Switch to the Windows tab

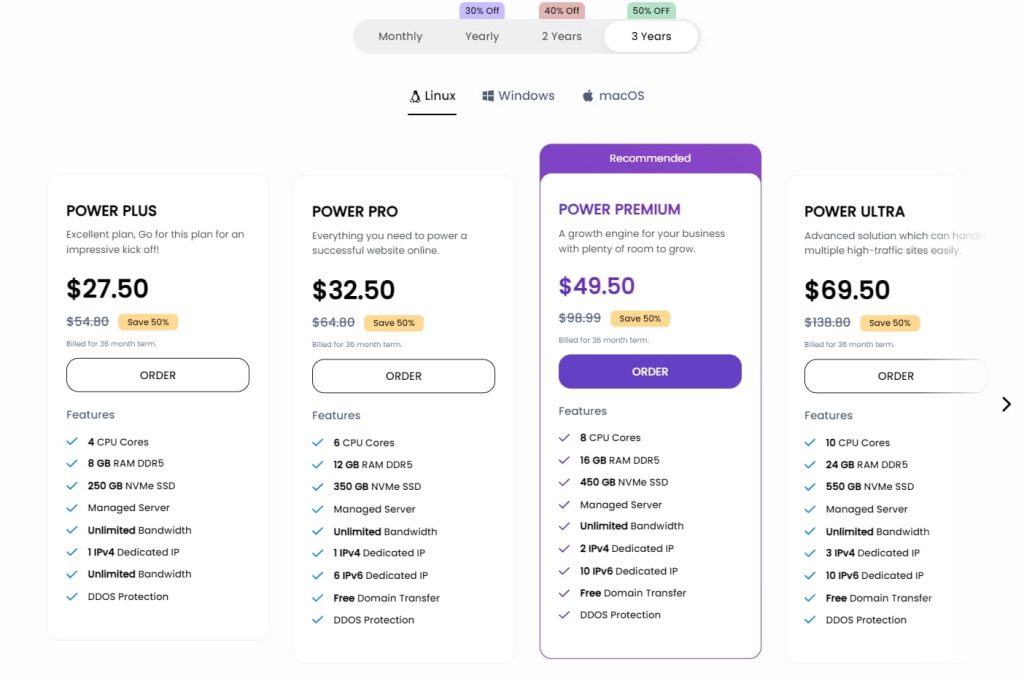(x=518, y=95)
